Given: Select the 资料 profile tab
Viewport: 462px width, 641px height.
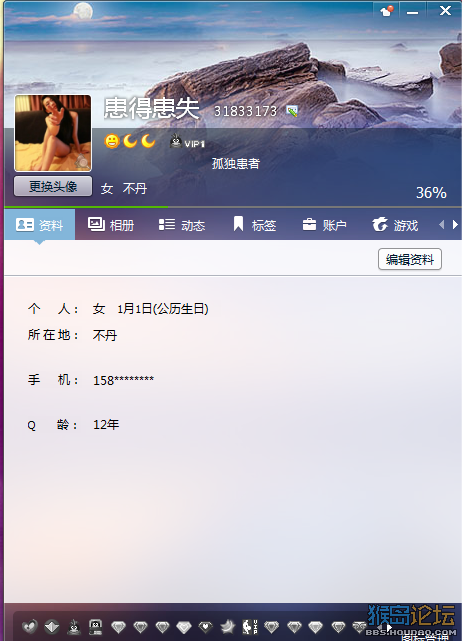Looking at the screenshot, I should coord(40,225).
